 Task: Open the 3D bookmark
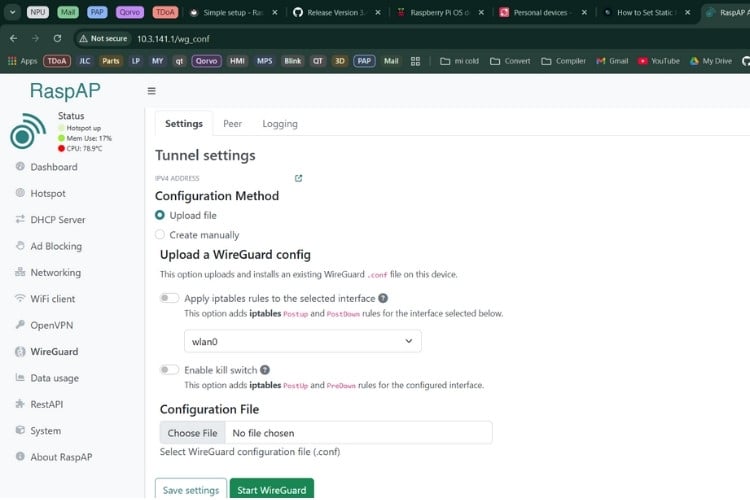pyautogui.click(x=340, y=61)
